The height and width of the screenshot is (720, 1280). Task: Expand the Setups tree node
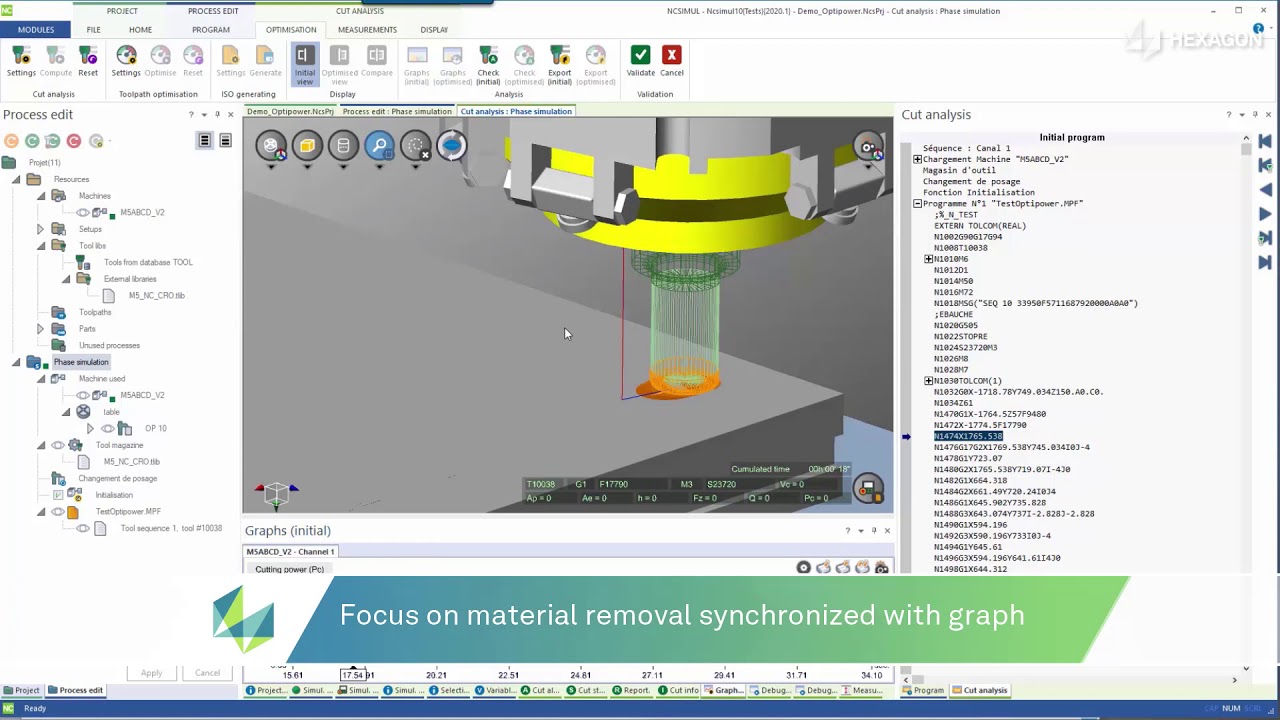(x=41, y=229)
